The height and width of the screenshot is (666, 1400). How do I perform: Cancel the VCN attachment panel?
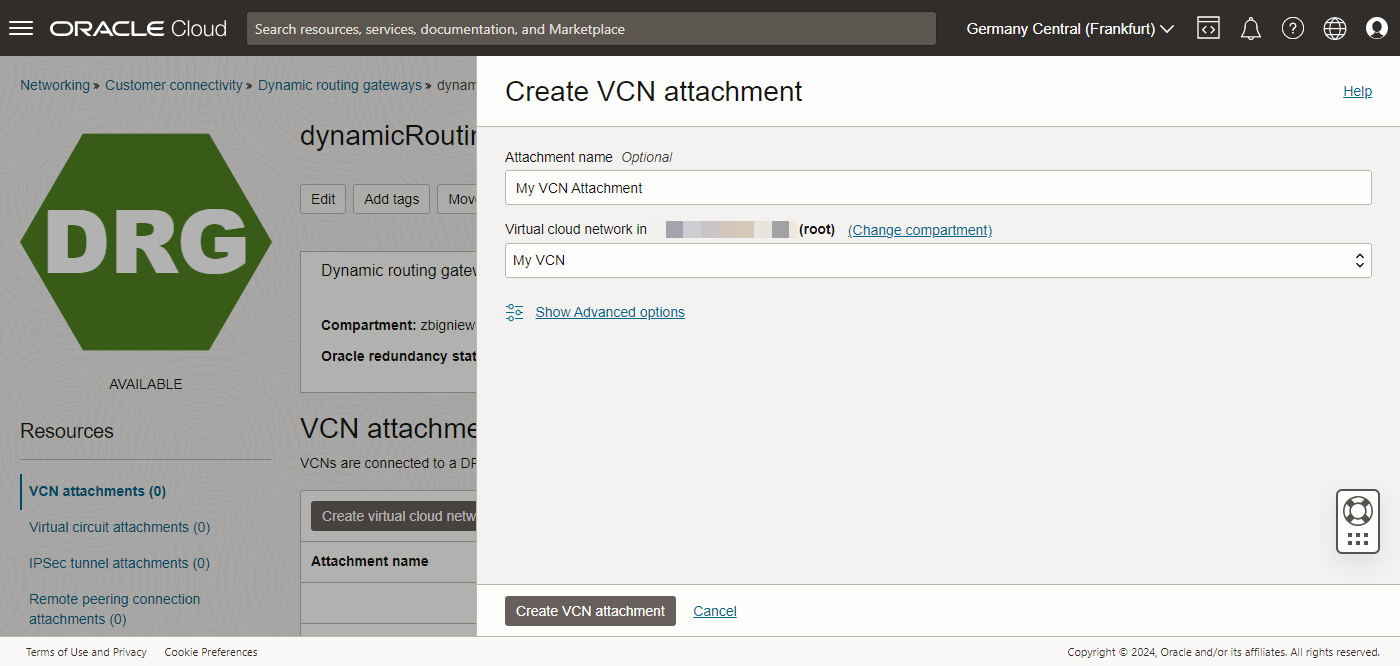715,611
